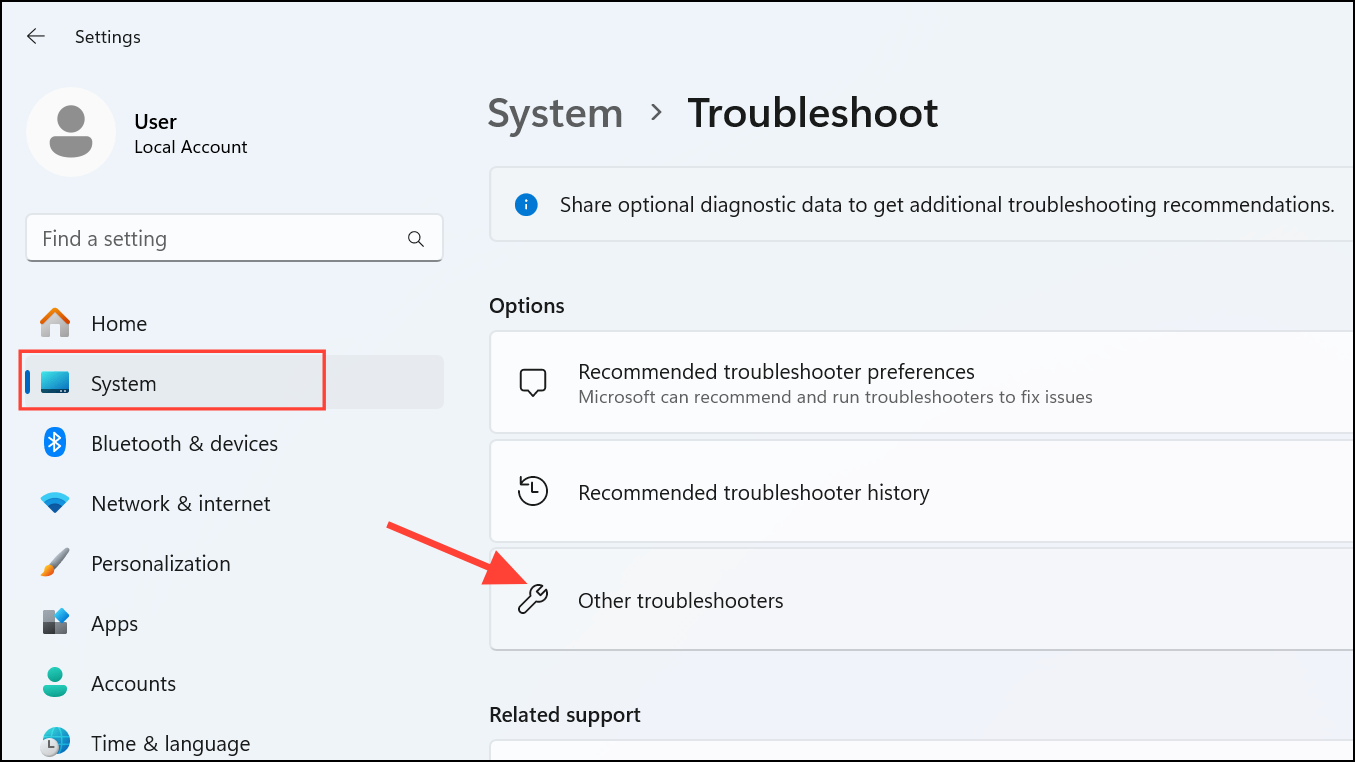Click the Personalization paintbrush icon
This screenshot has width=1355, height=762.
pos(55,563)
